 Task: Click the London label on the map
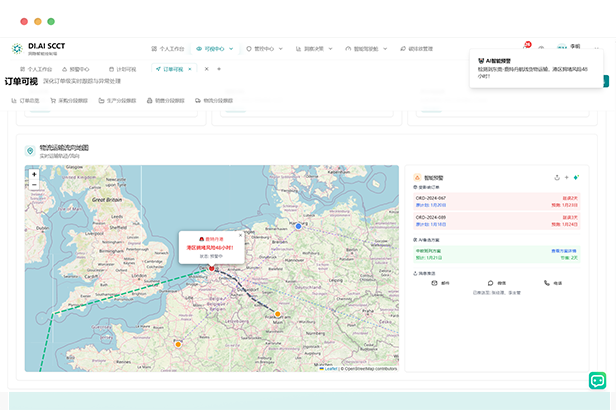coord(139,276)
